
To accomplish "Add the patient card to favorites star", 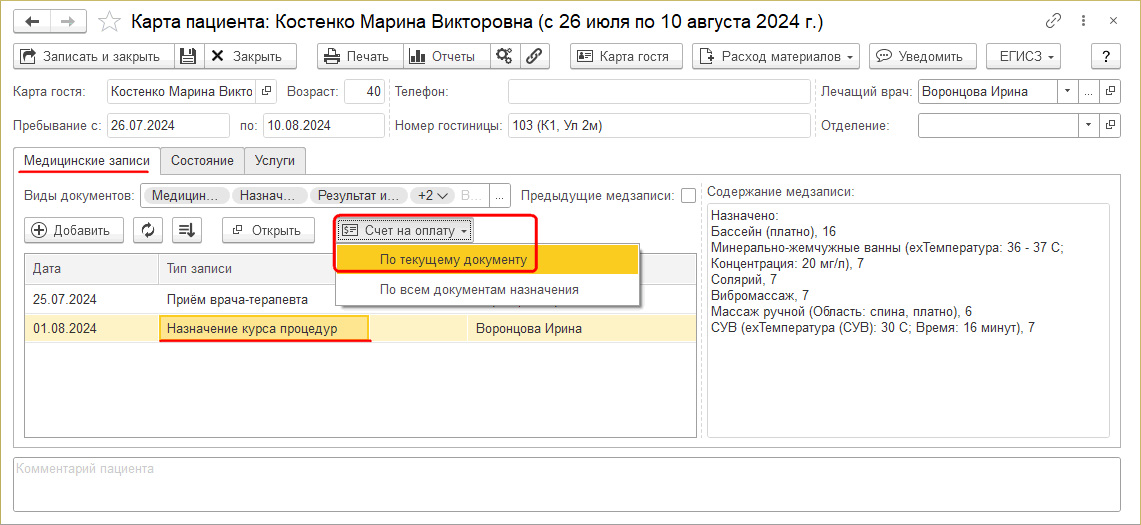I will click(109, 22).
